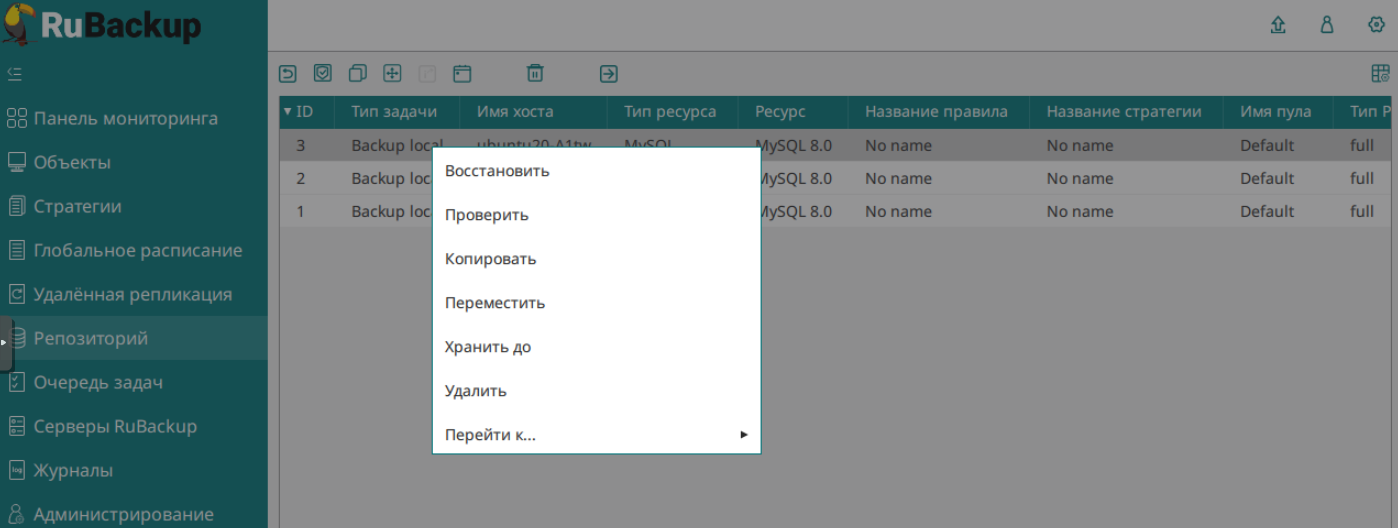Click the verify shield icon in toolbar
The image size is (1398, 528).
coord(322,73)
